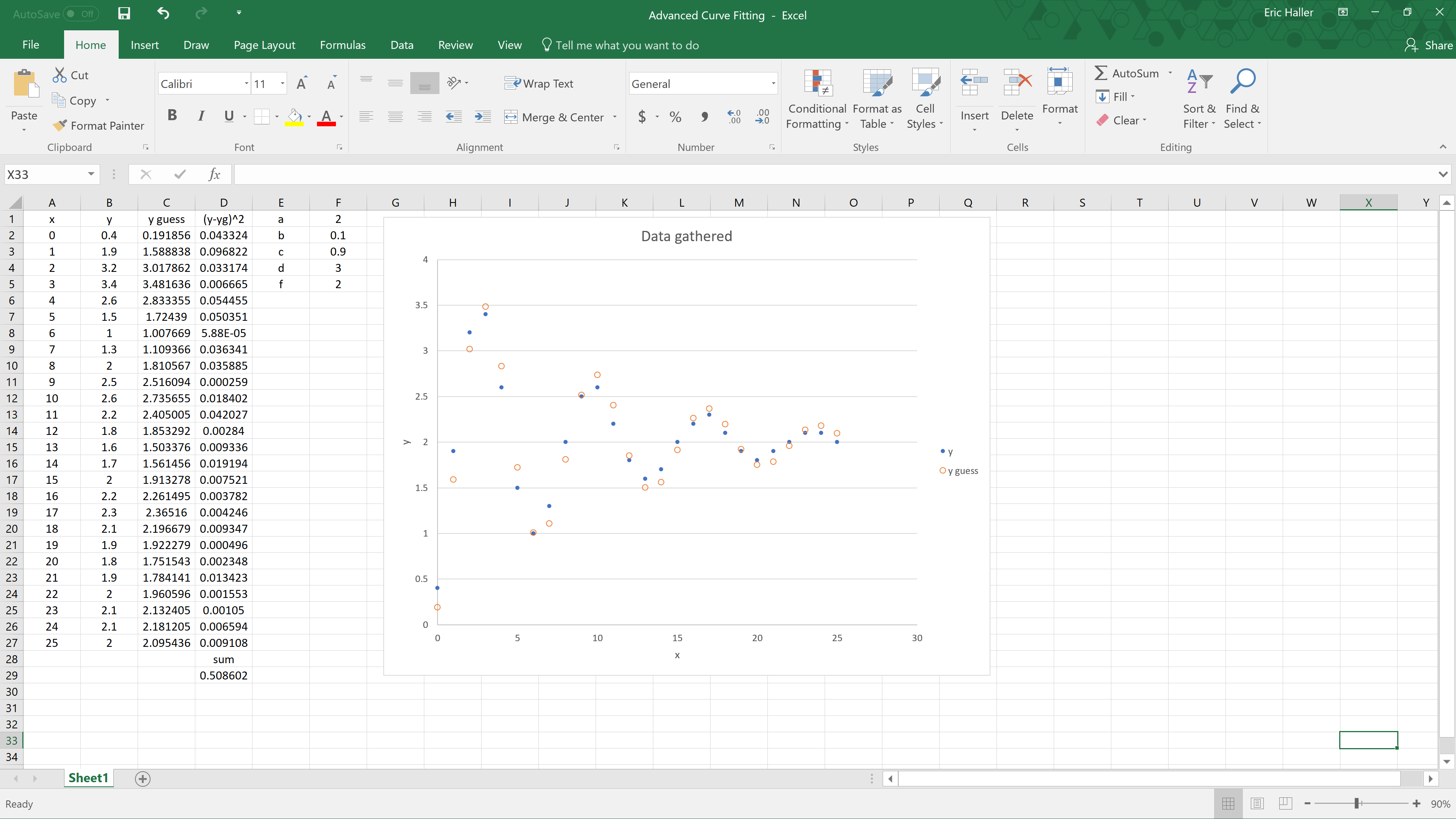Click the zoom slider handle

1357,803
